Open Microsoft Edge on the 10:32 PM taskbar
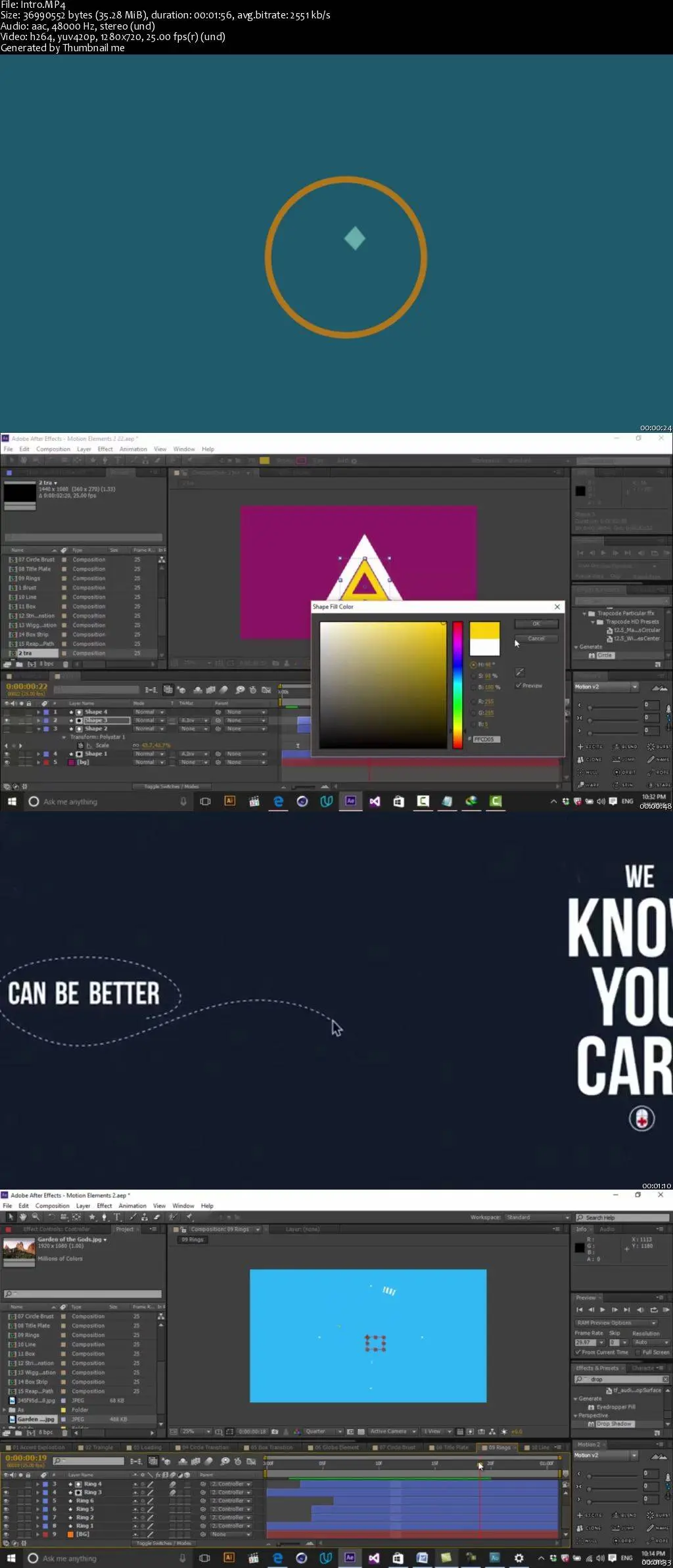The image size is (673, 1568). coord(278,801)
